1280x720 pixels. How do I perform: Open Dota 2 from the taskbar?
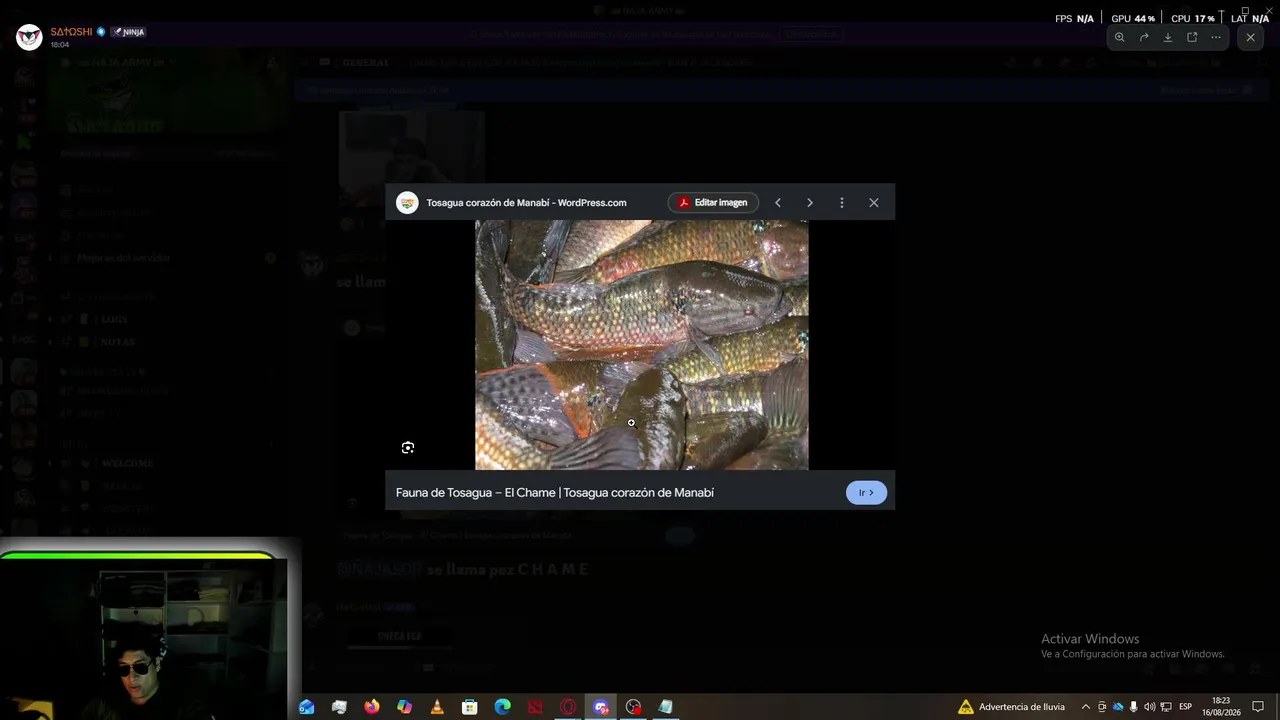pos(535,707)
